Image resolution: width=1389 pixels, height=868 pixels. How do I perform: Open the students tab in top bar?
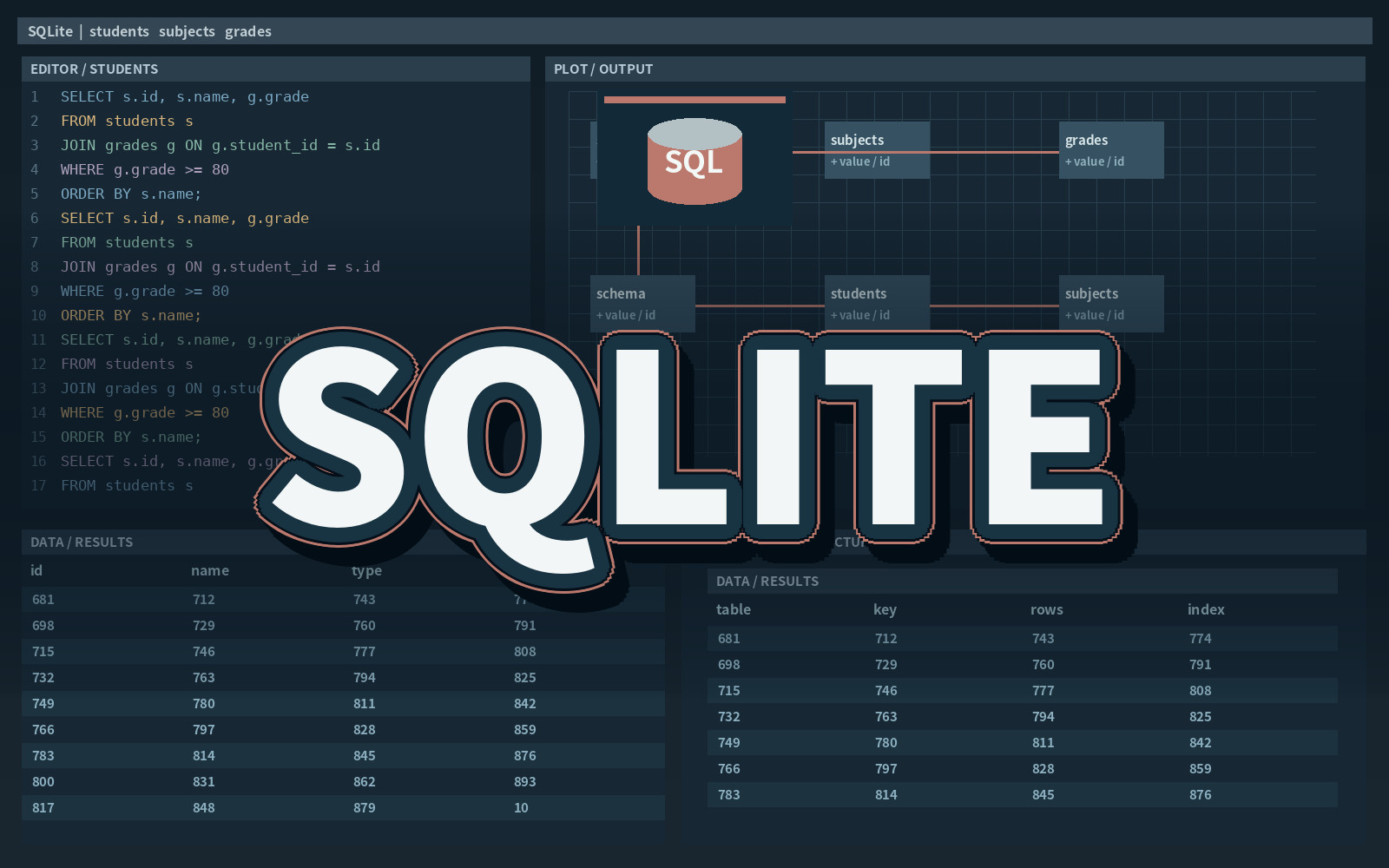coord(119,31)
